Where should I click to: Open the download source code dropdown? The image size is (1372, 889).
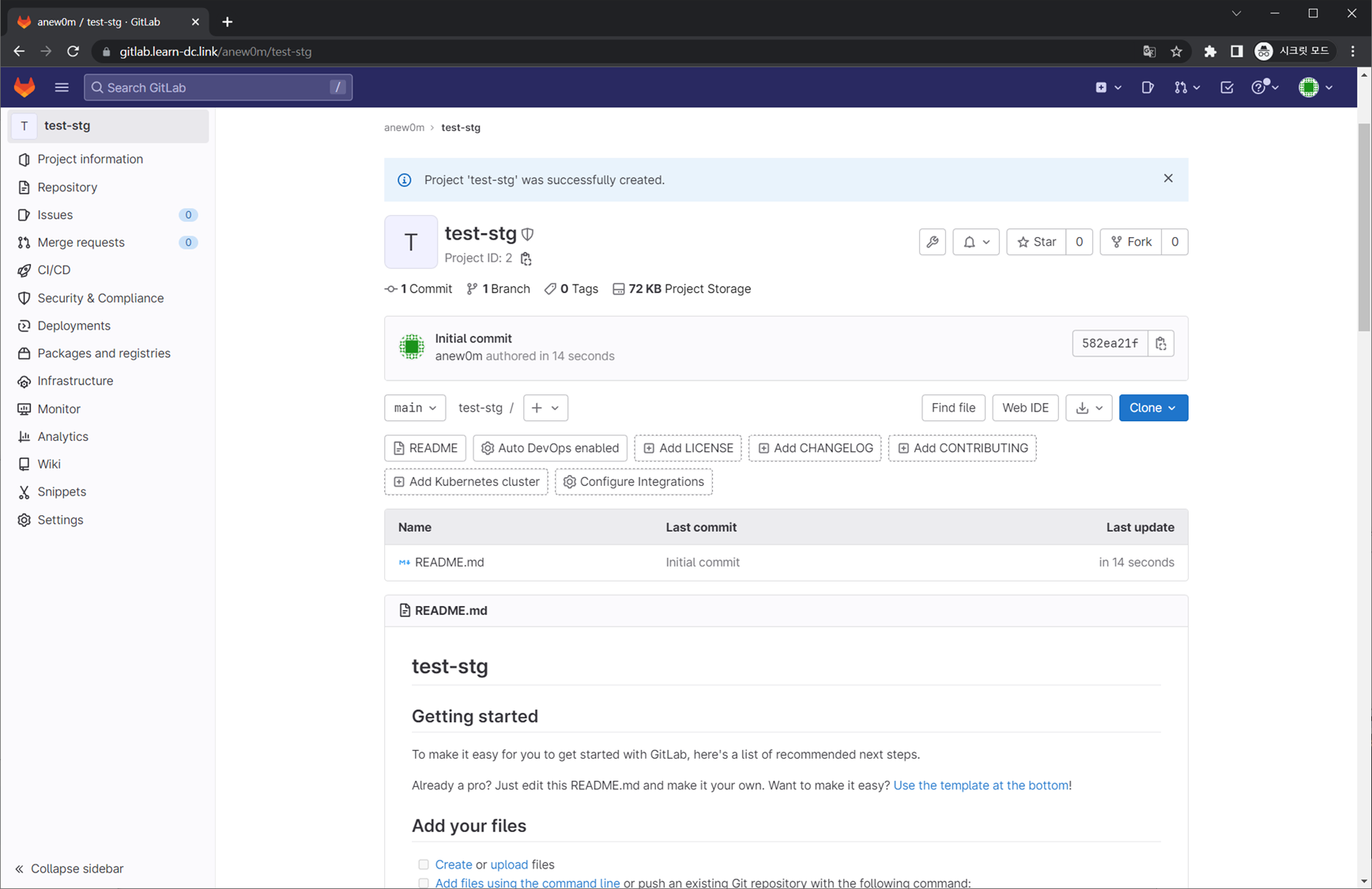[1088, 408]
